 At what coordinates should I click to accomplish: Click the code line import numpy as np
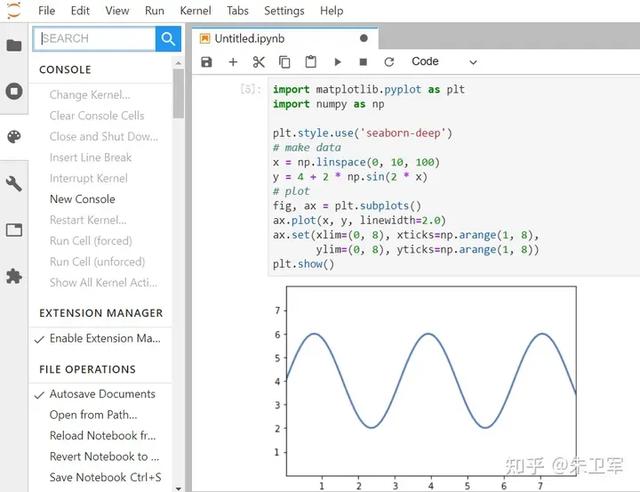329,104
